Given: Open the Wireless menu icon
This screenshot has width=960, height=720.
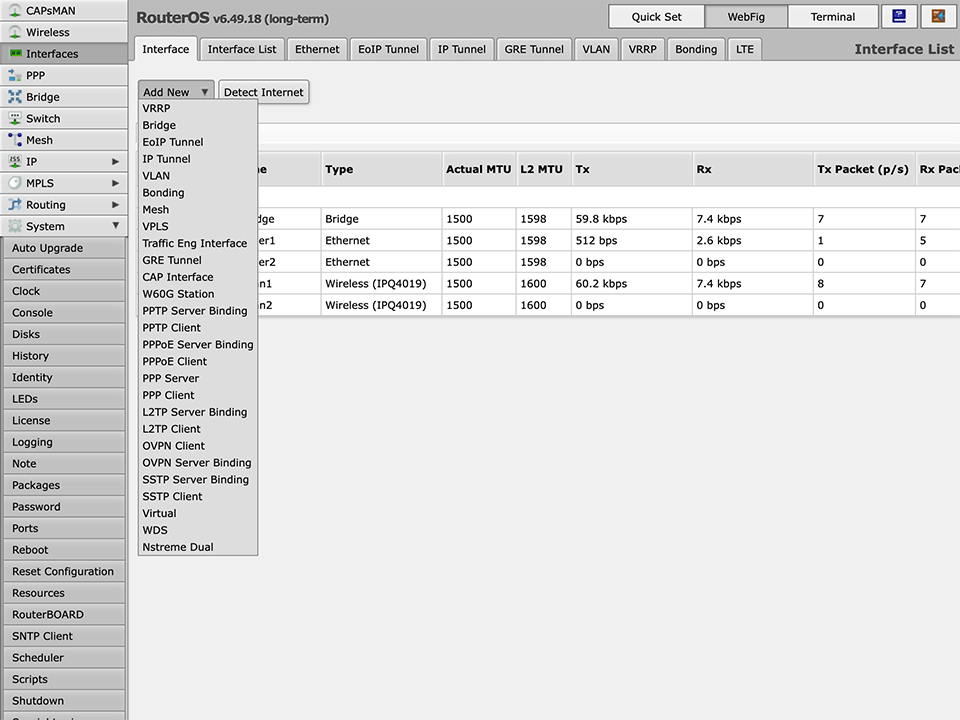Looking at the screenshot, I should coord(15,32).
